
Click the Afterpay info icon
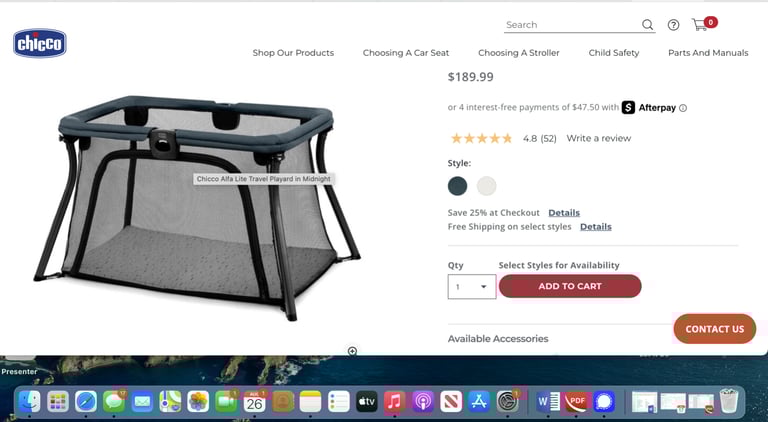(x=683, y=108)
